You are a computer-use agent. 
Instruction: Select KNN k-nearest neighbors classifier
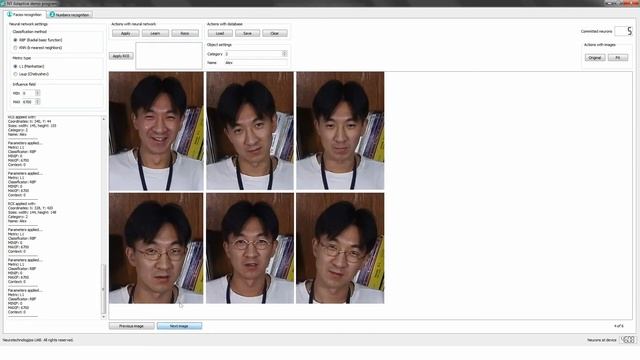pos(38,48)
